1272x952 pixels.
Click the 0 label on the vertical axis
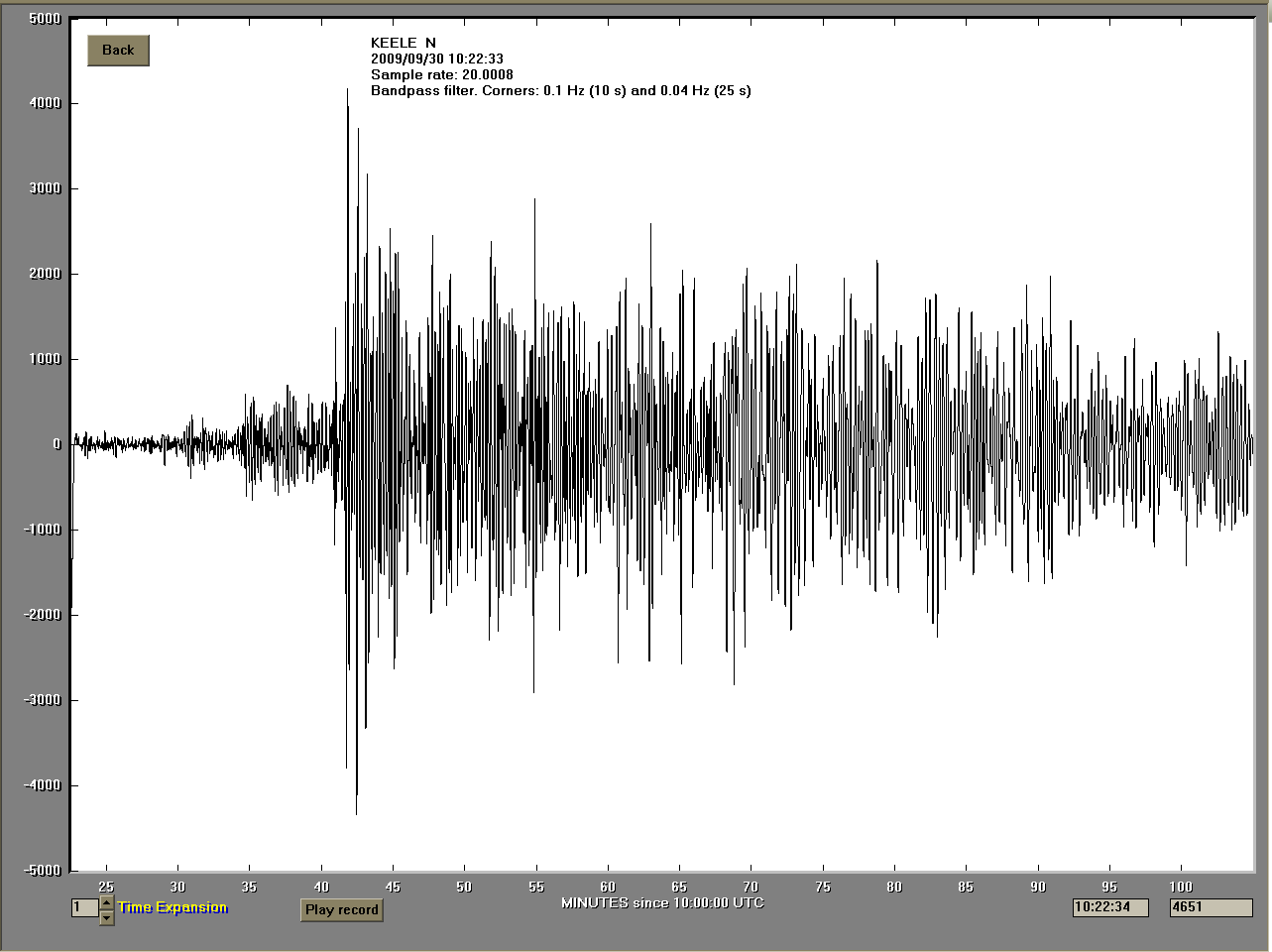pyautogui.click(x=57, y=444)
